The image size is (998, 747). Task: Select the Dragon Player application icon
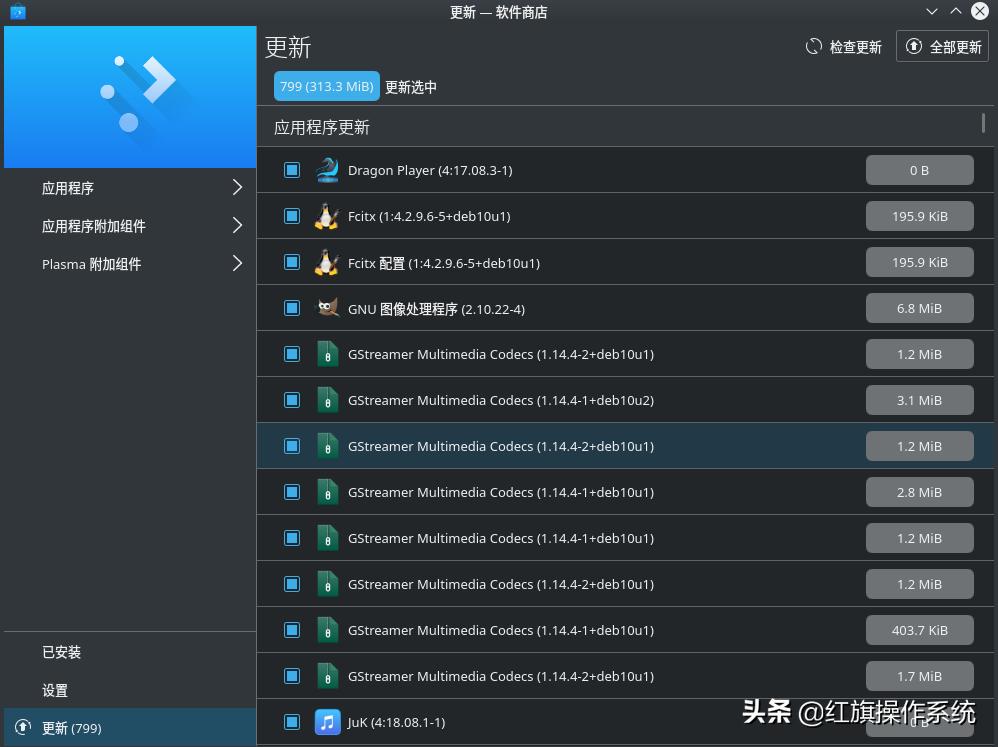click(327, 170)
